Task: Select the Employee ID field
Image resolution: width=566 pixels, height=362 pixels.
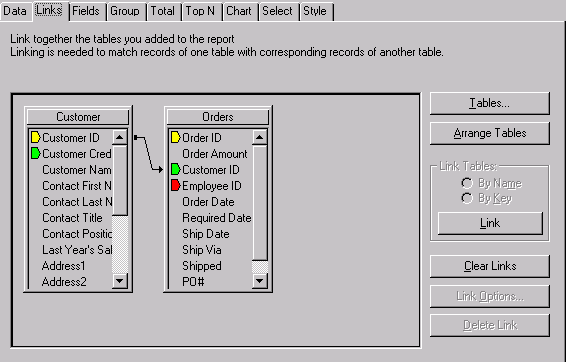Action: coord(212,186)
